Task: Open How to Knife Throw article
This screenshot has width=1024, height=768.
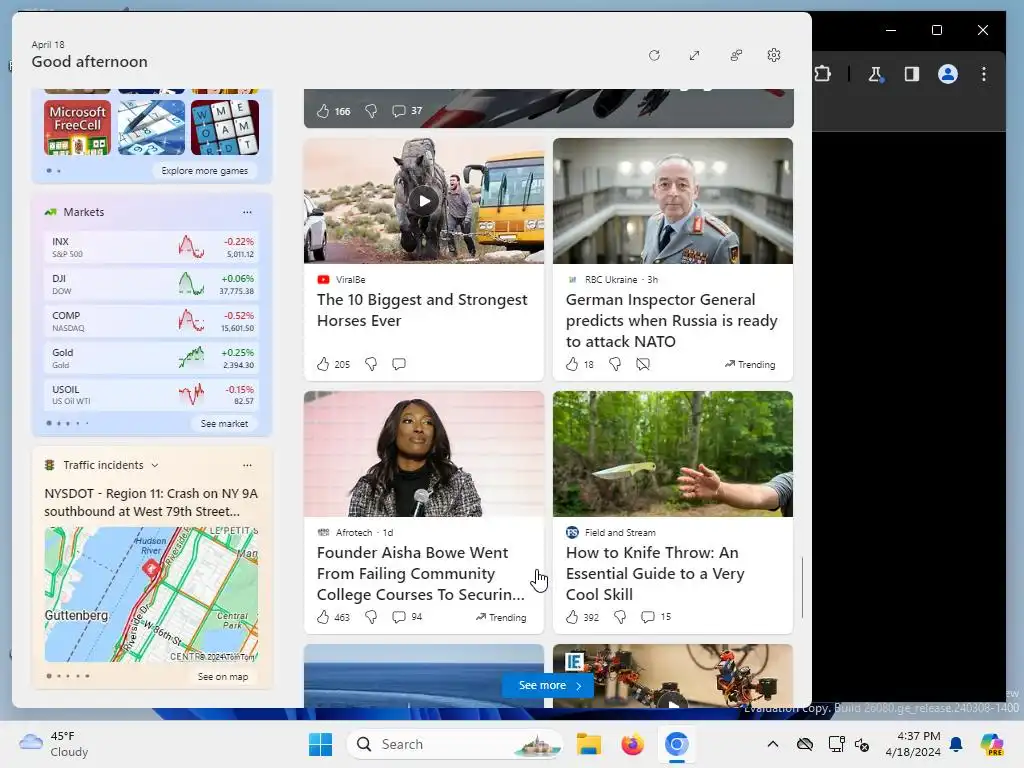Action: [x=655, y=573]
